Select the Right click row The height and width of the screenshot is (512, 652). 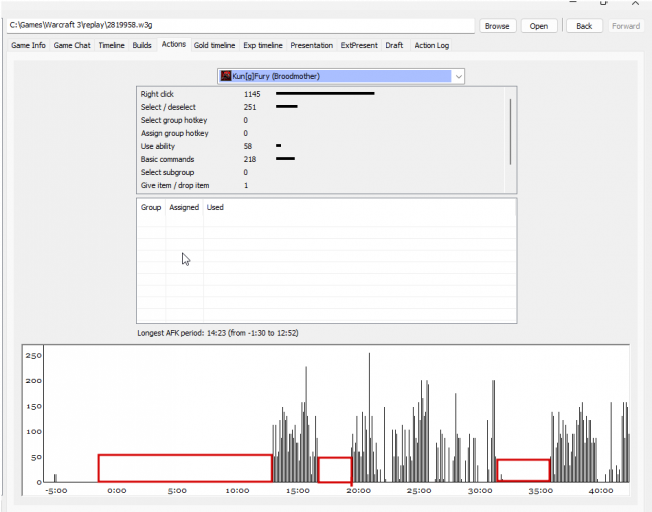[x=320, y=94]
